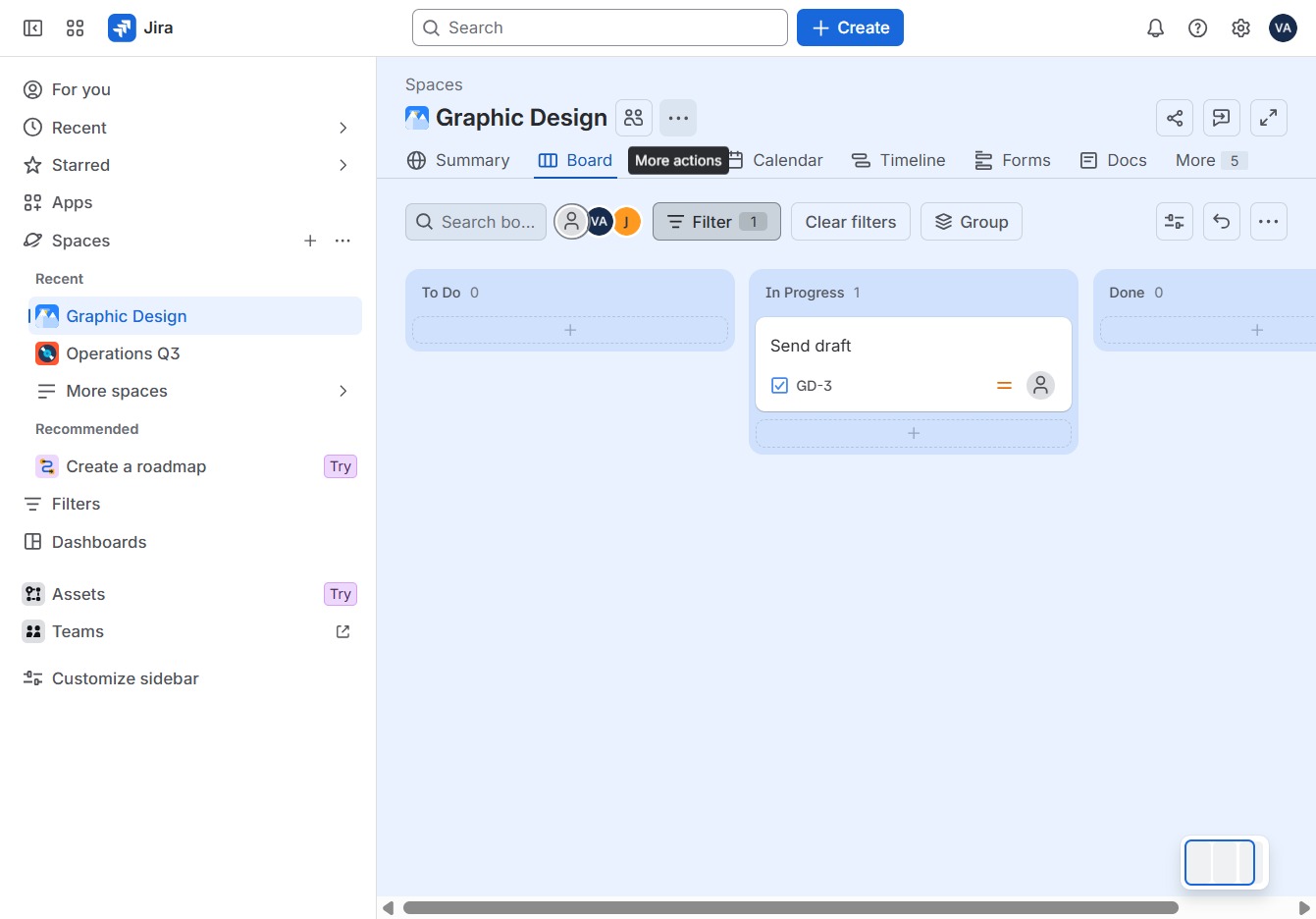Image resolution: width=1316 pixels, height=919 pixels.
Task: Collapse sidebar using top-left panel icon
Action: 32,28
